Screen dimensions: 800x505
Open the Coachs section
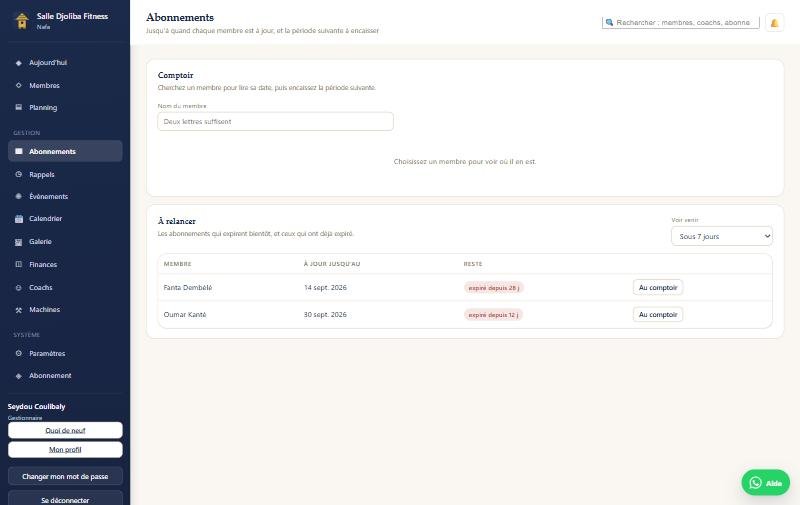point(65,288)
